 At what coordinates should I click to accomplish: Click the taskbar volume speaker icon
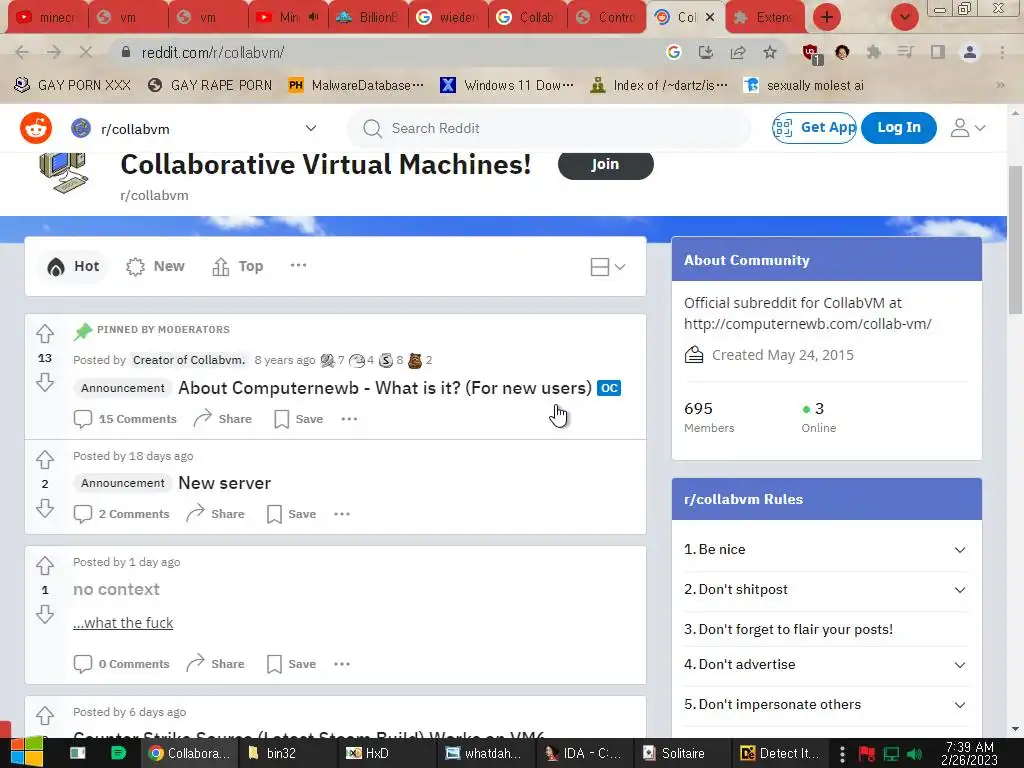pyautogui.click(x=915, y=754)
